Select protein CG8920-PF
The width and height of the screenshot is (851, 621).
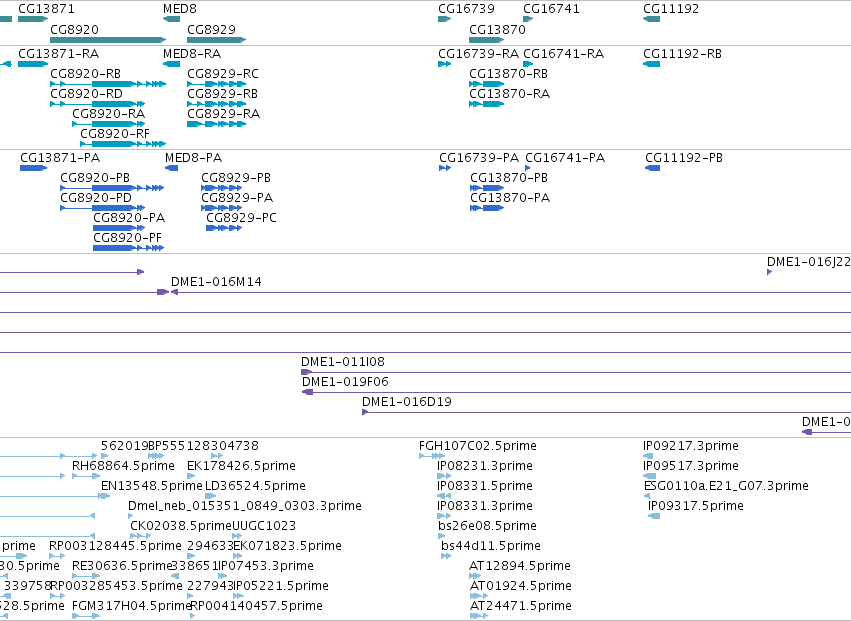(x=128, y=238)
